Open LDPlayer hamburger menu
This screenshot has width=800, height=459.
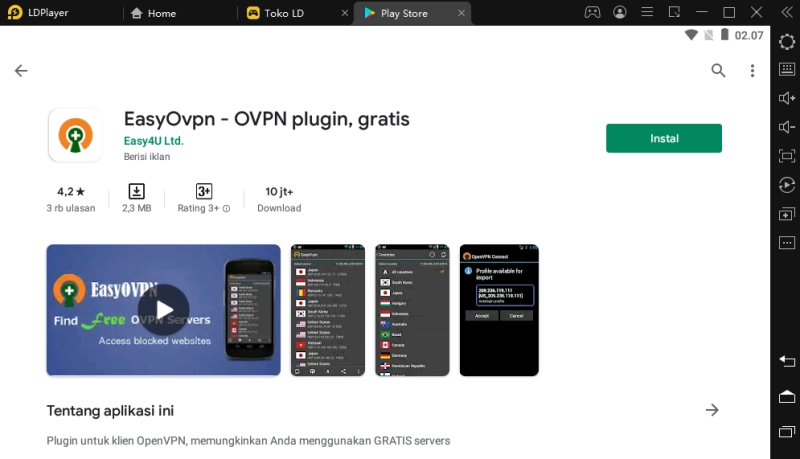click(x=647, y=12)
